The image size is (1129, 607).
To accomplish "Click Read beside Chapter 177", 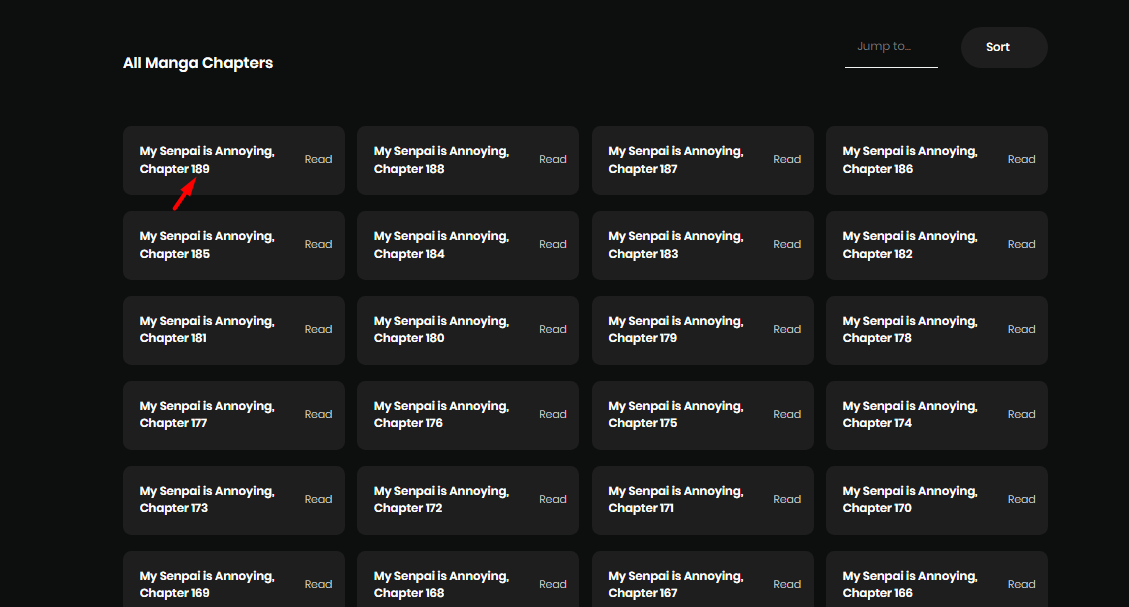I will 318,415.
